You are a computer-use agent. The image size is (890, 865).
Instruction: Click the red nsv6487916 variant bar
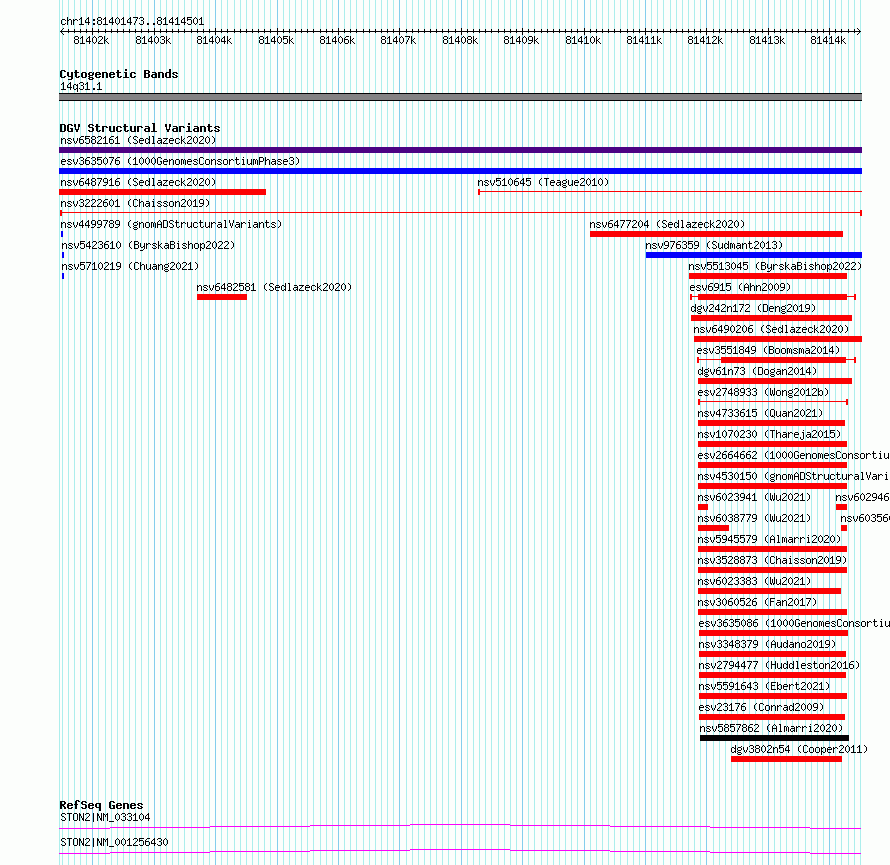(x=162, y=192)
